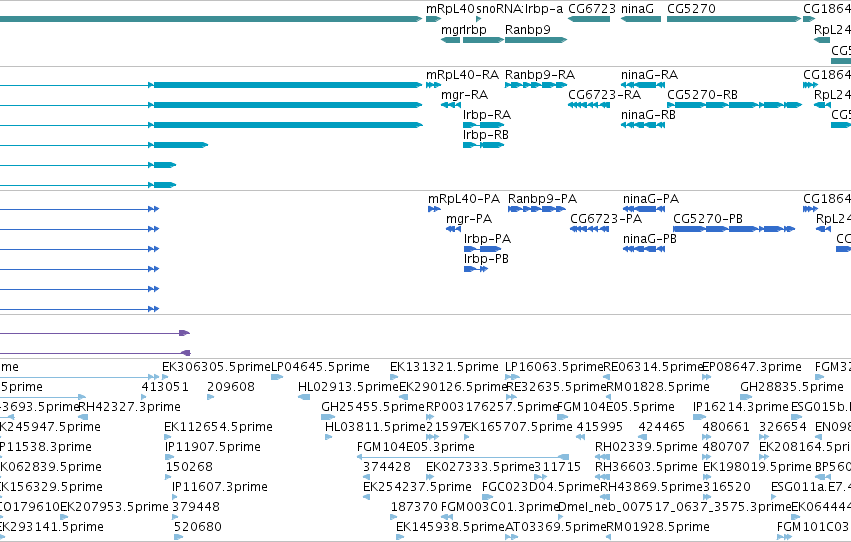
Task: Select the Ranbp9 gene arrow glyph
Action: (x=536, y=40)
